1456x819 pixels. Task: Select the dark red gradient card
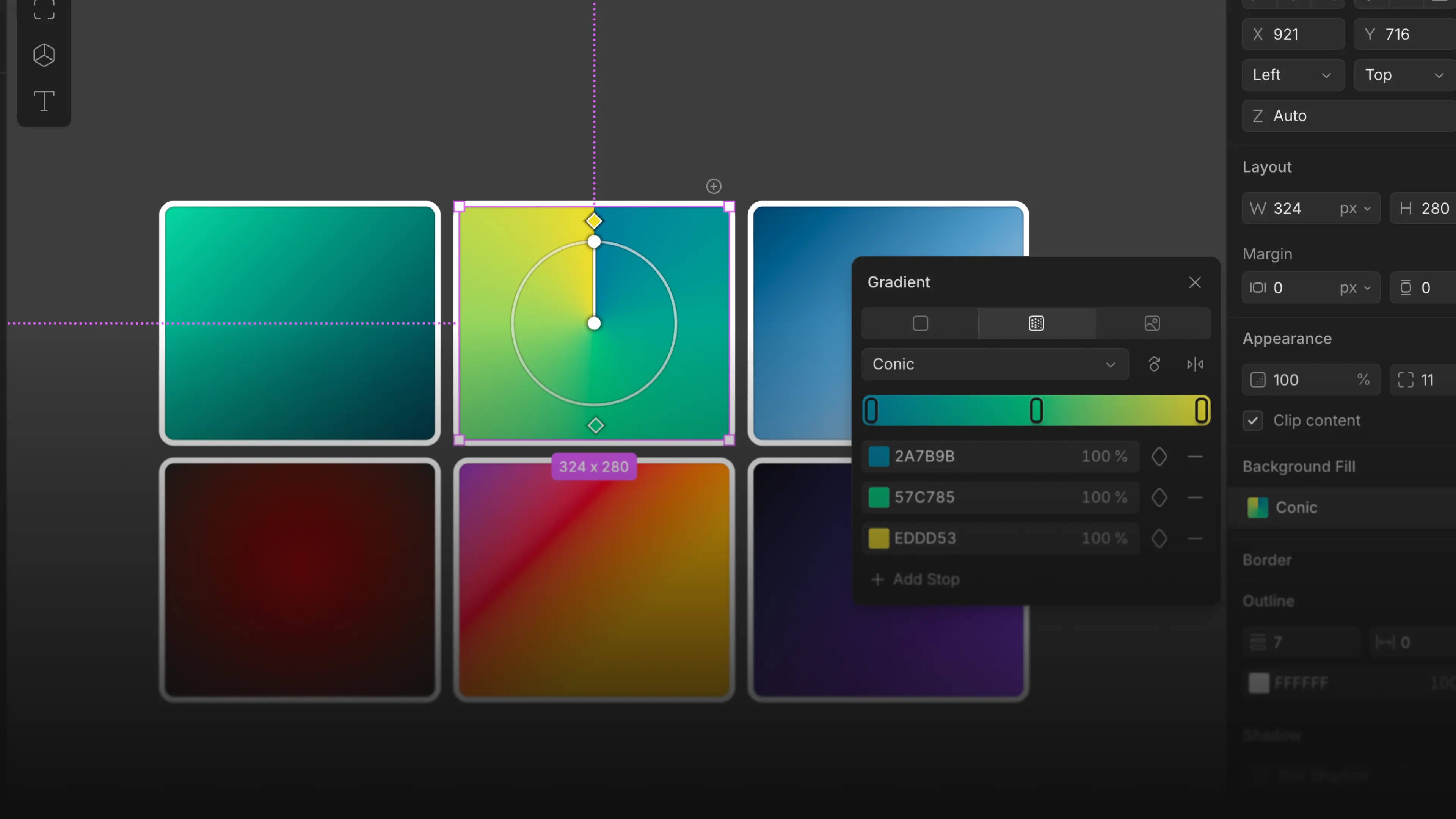click(300, 580)
